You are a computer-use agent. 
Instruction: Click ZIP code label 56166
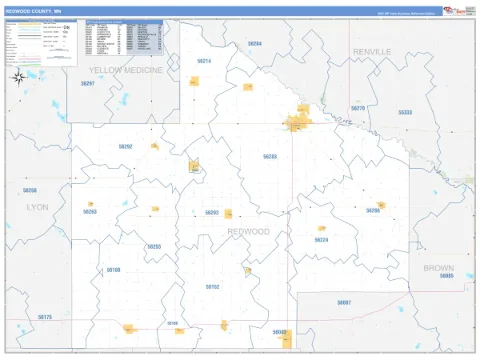pyautogui.click(x=172, y=323)
